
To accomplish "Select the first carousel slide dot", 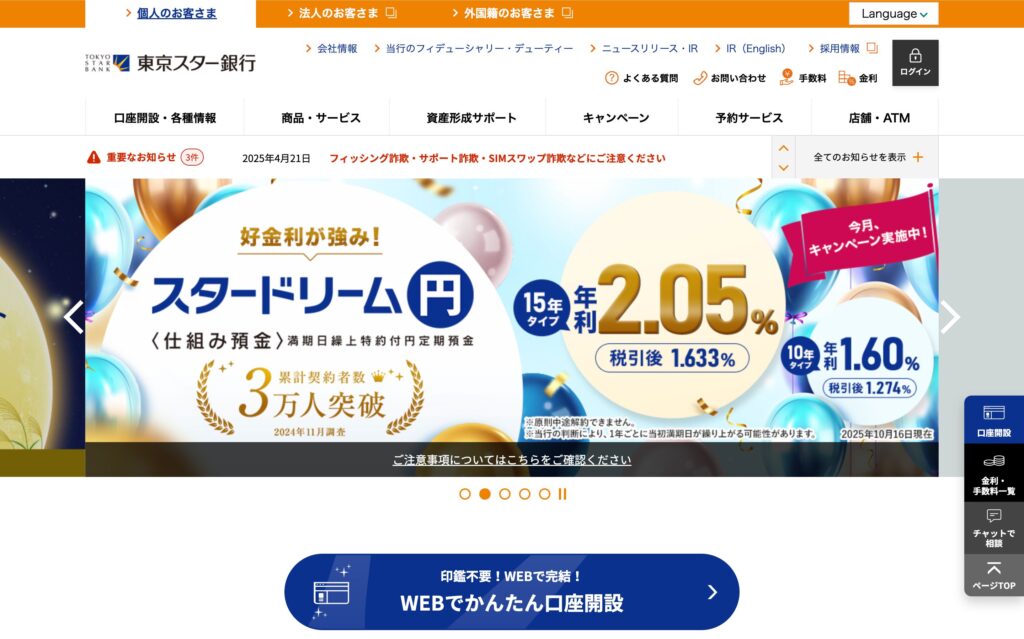I will point(465,494).
